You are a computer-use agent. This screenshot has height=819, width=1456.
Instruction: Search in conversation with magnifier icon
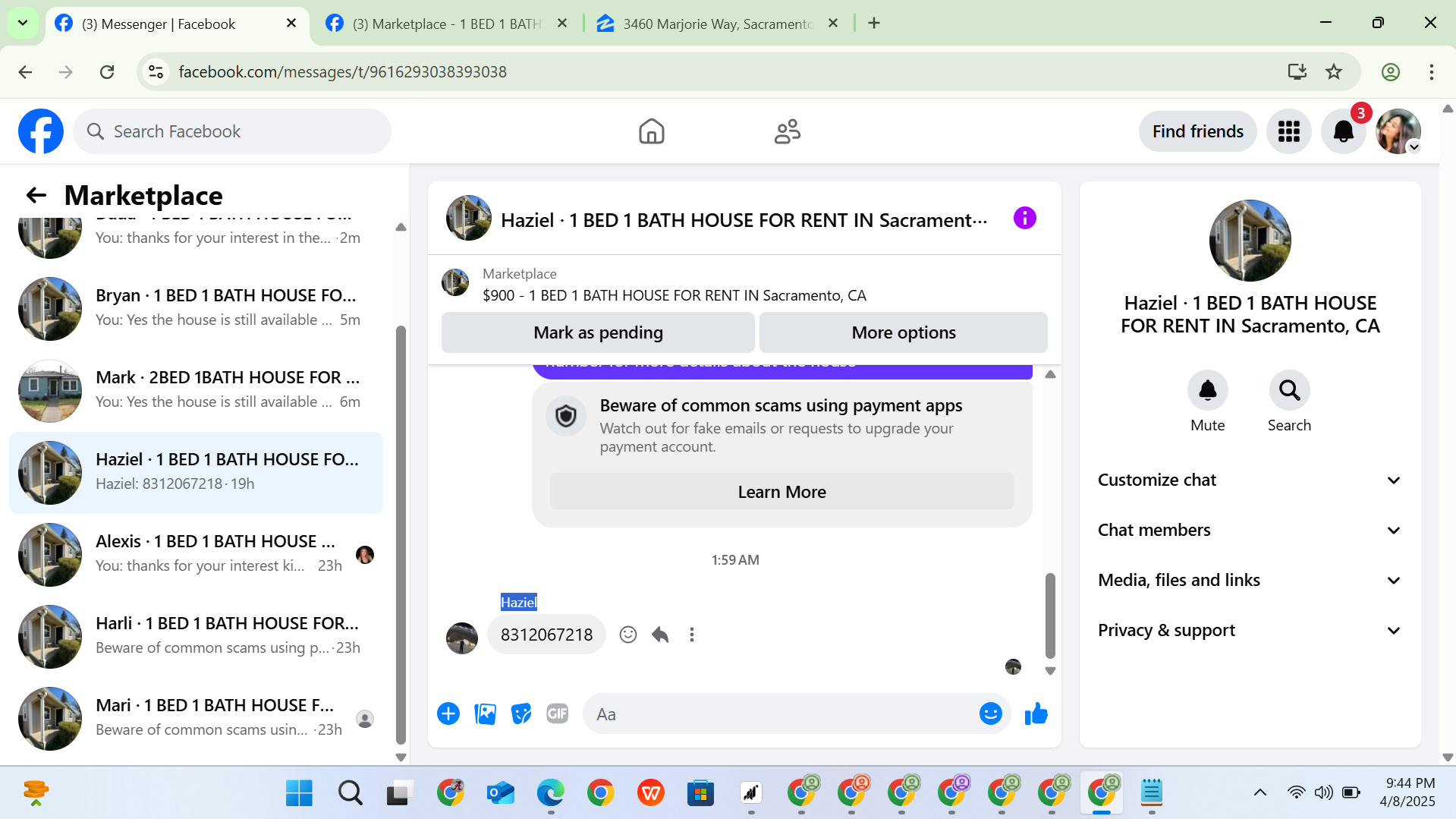[x=1289, y=390]
